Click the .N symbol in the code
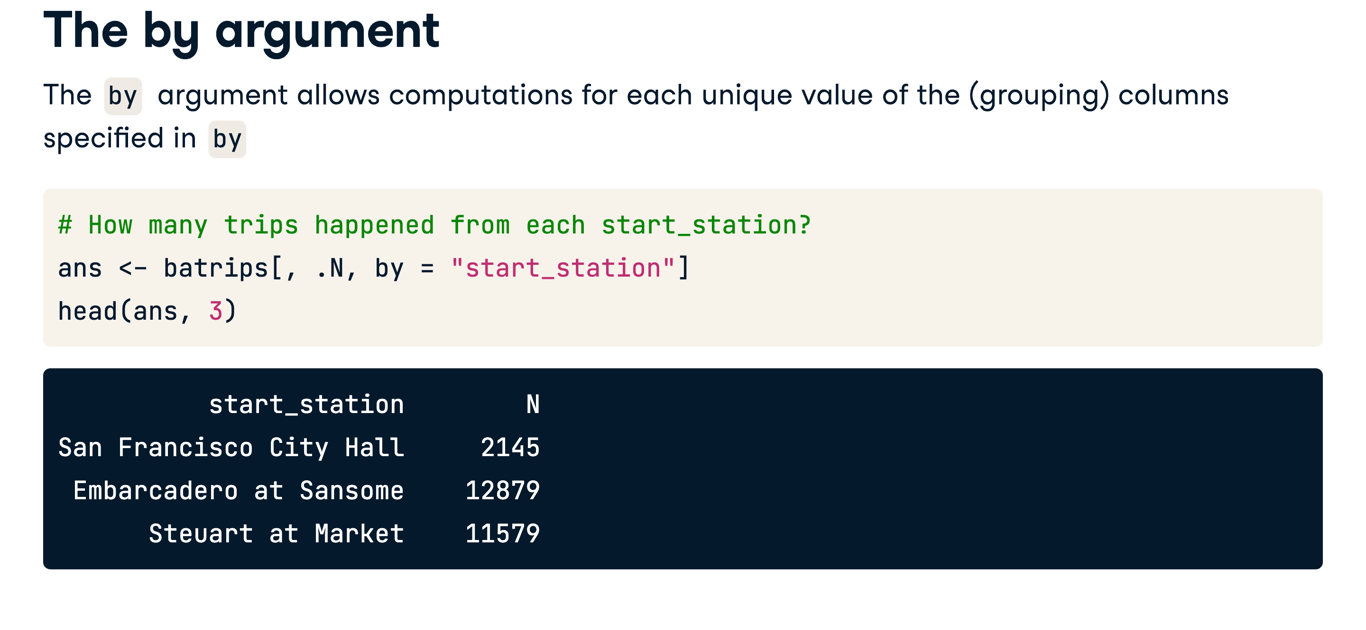The width and height of the screenshot is (1366, 630). (336, 268)
